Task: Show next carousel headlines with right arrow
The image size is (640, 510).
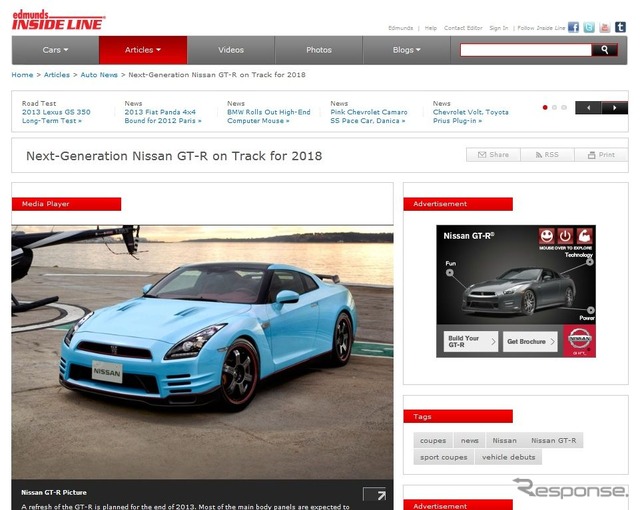Action: (x=615, y=108)
